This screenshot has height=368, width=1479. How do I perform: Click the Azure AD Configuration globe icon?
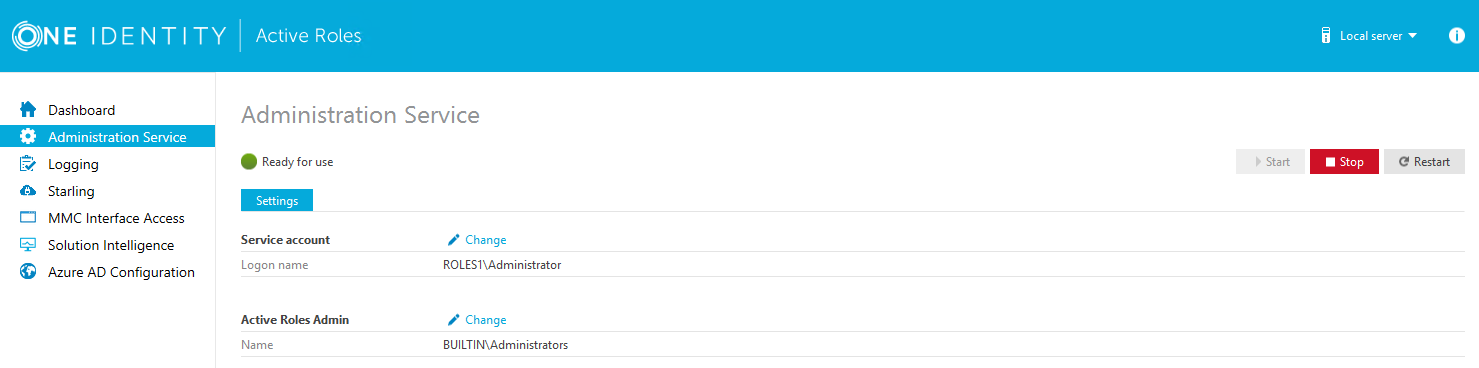(28, 272)
